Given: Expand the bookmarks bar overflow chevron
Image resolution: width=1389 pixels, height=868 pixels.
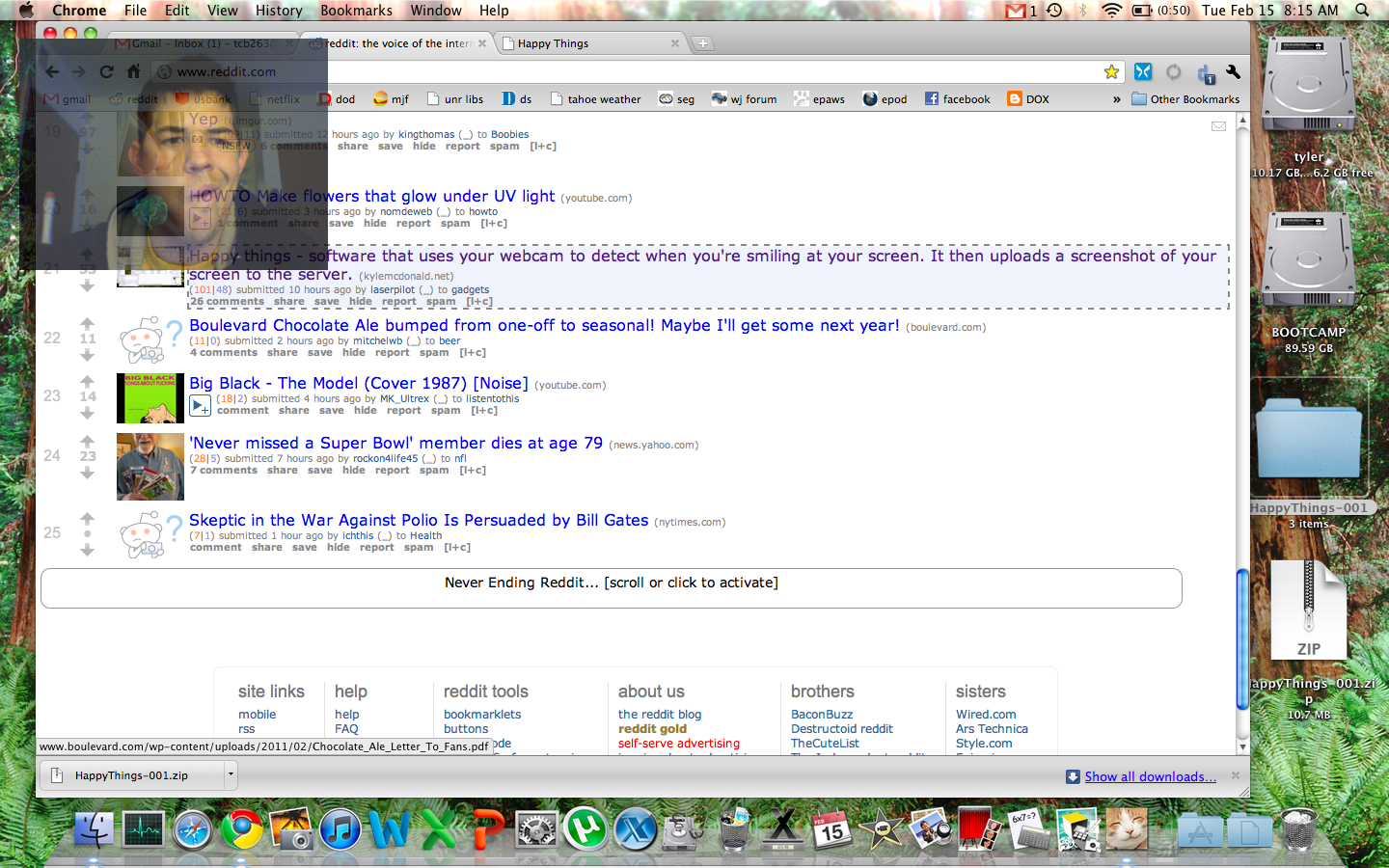Looking at the screenshot, I should [x=1116, y=99].
